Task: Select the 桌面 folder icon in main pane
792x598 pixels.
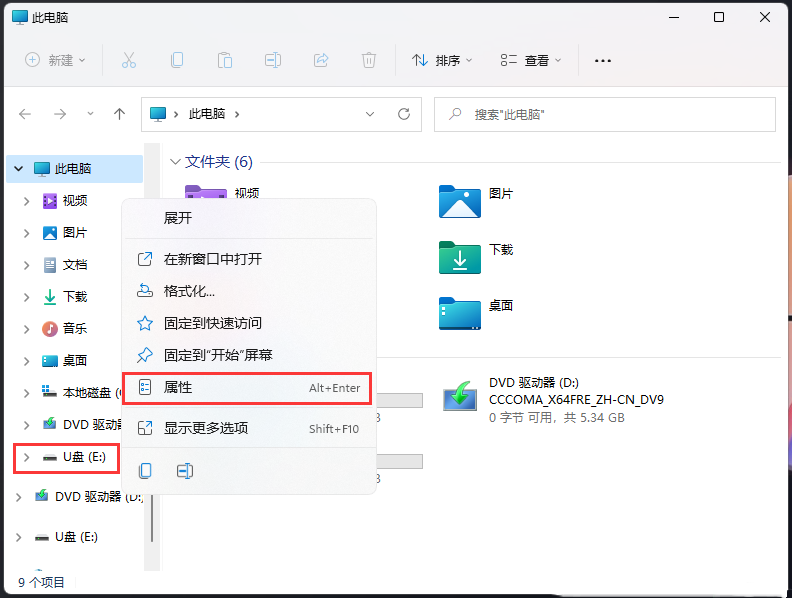Action: [460, 314]
